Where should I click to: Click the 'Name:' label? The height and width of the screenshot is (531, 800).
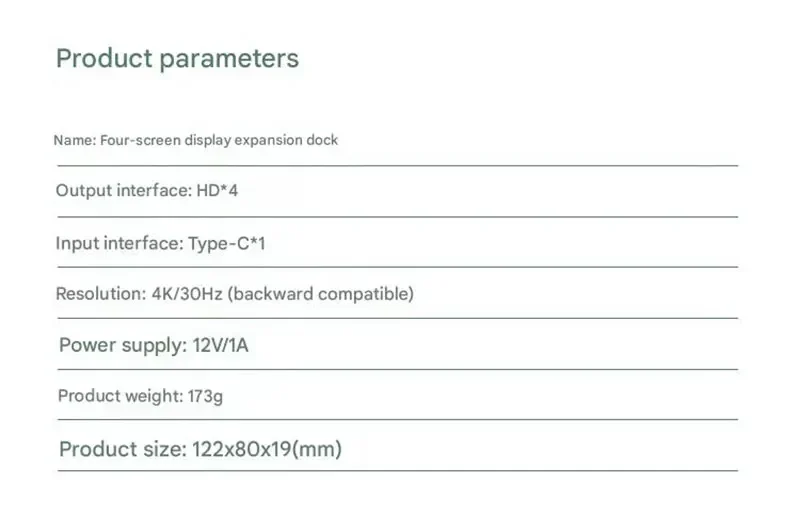click(74, 140)
